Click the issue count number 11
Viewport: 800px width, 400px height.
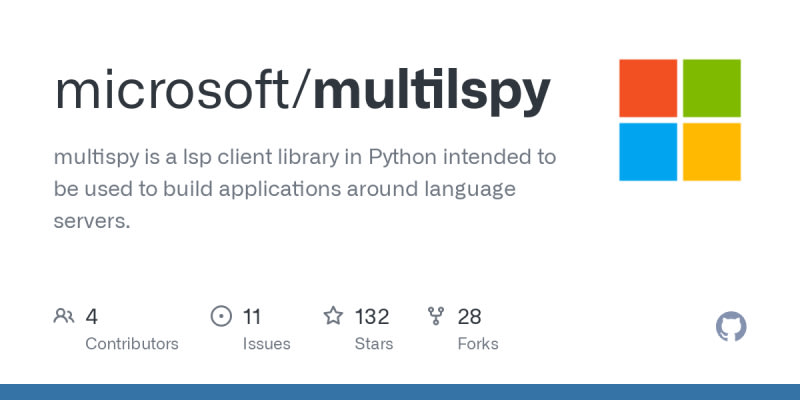click(252, 317)
